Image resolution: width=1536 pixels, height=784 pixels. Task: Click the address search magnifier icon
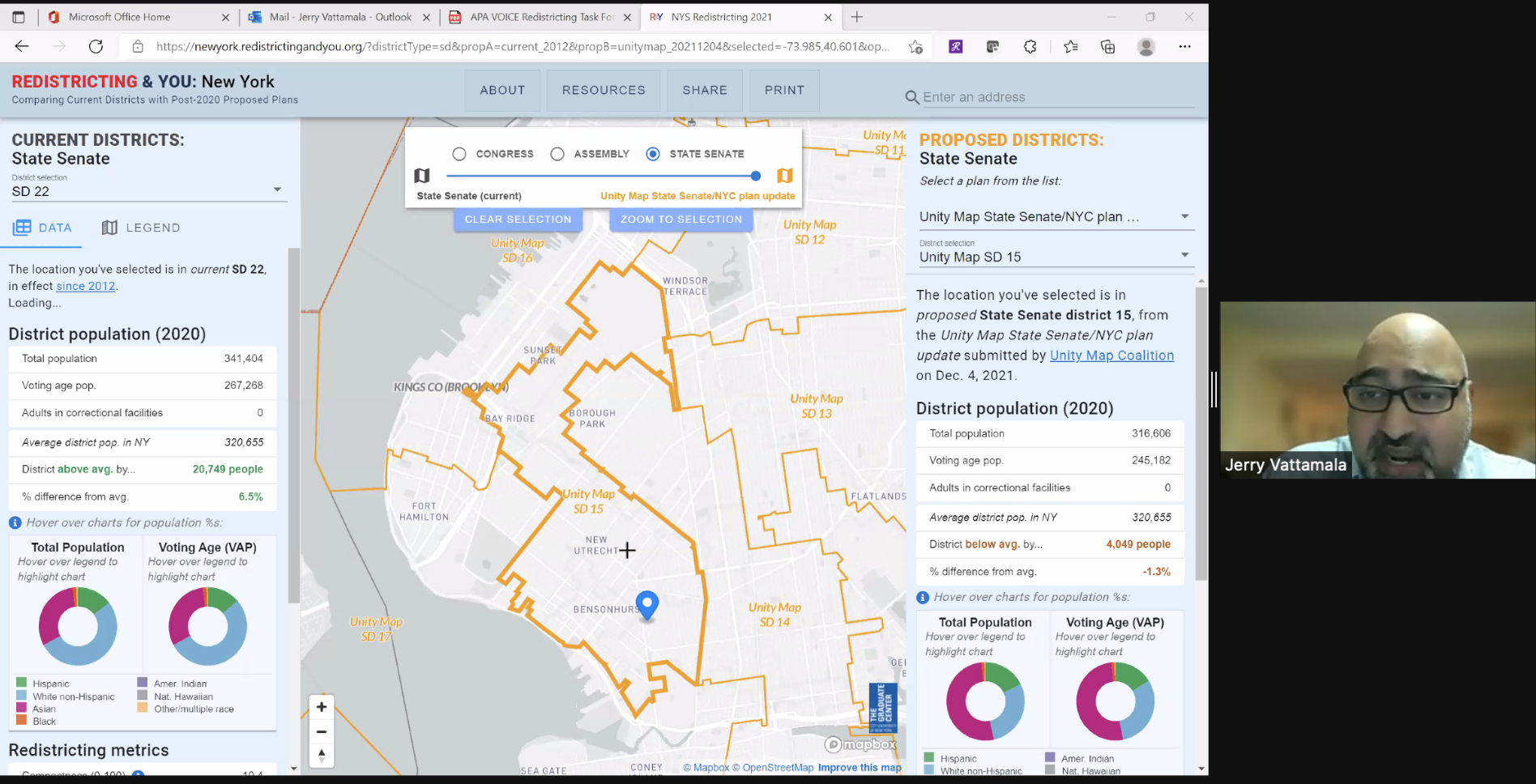tap(911, 97)
